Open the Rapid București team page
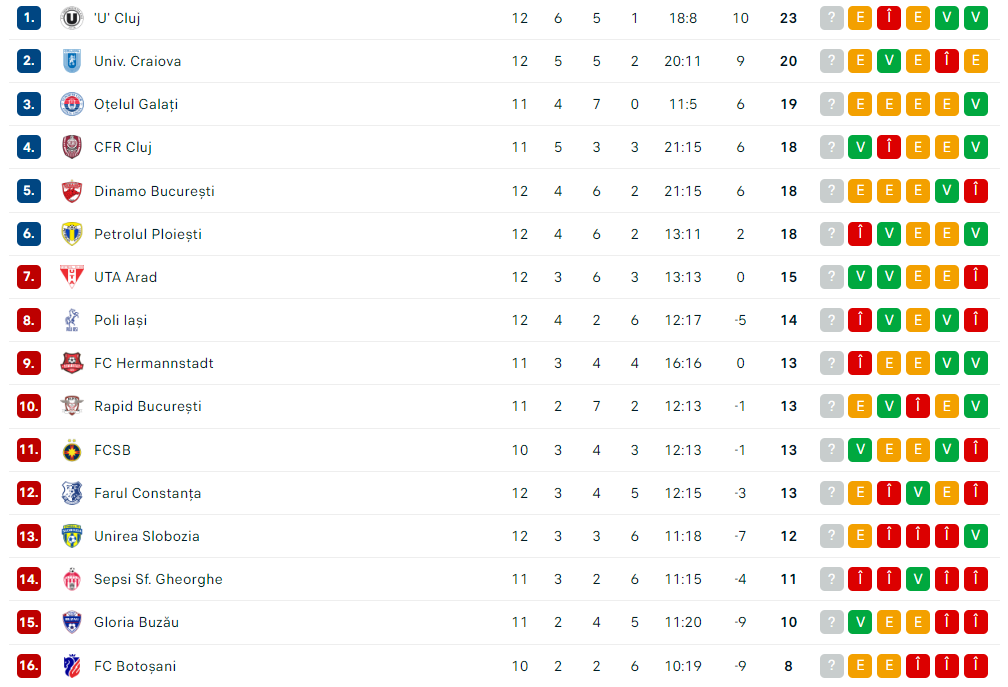The height and width of the screenshot is (687, 1008). [x=147, y=406]
